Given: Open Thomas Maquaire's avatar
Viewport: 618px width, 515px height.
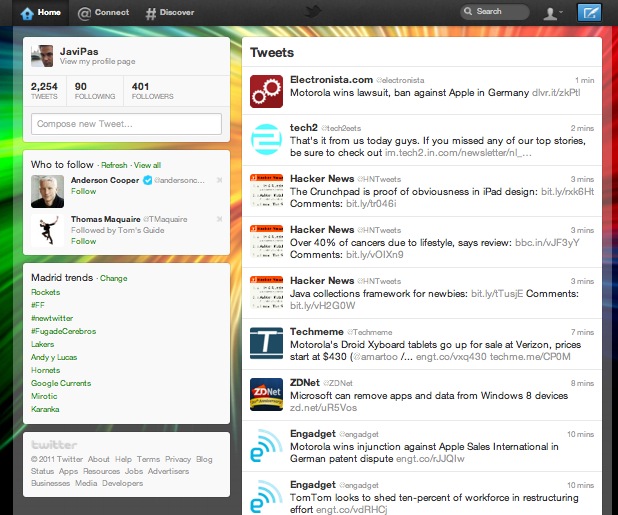Looking at the screenshot, I should (x=47, y=231).
